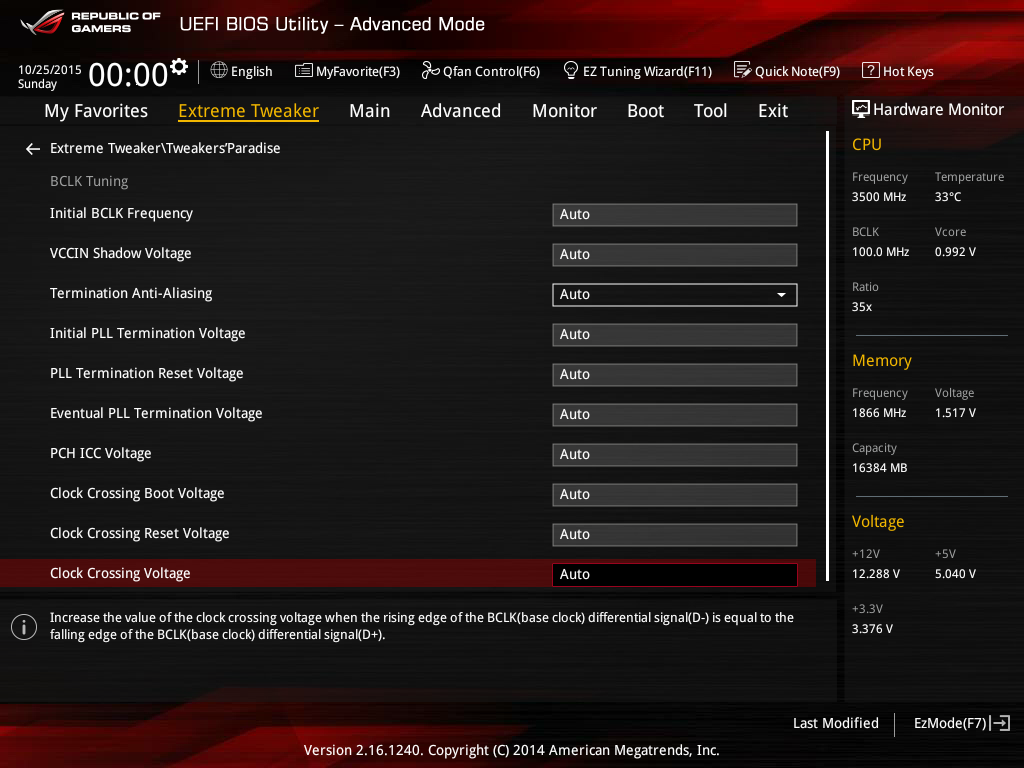Click the Initial BCLK Frequency value field
The image size is (1024, 768).
click(675, 215)
